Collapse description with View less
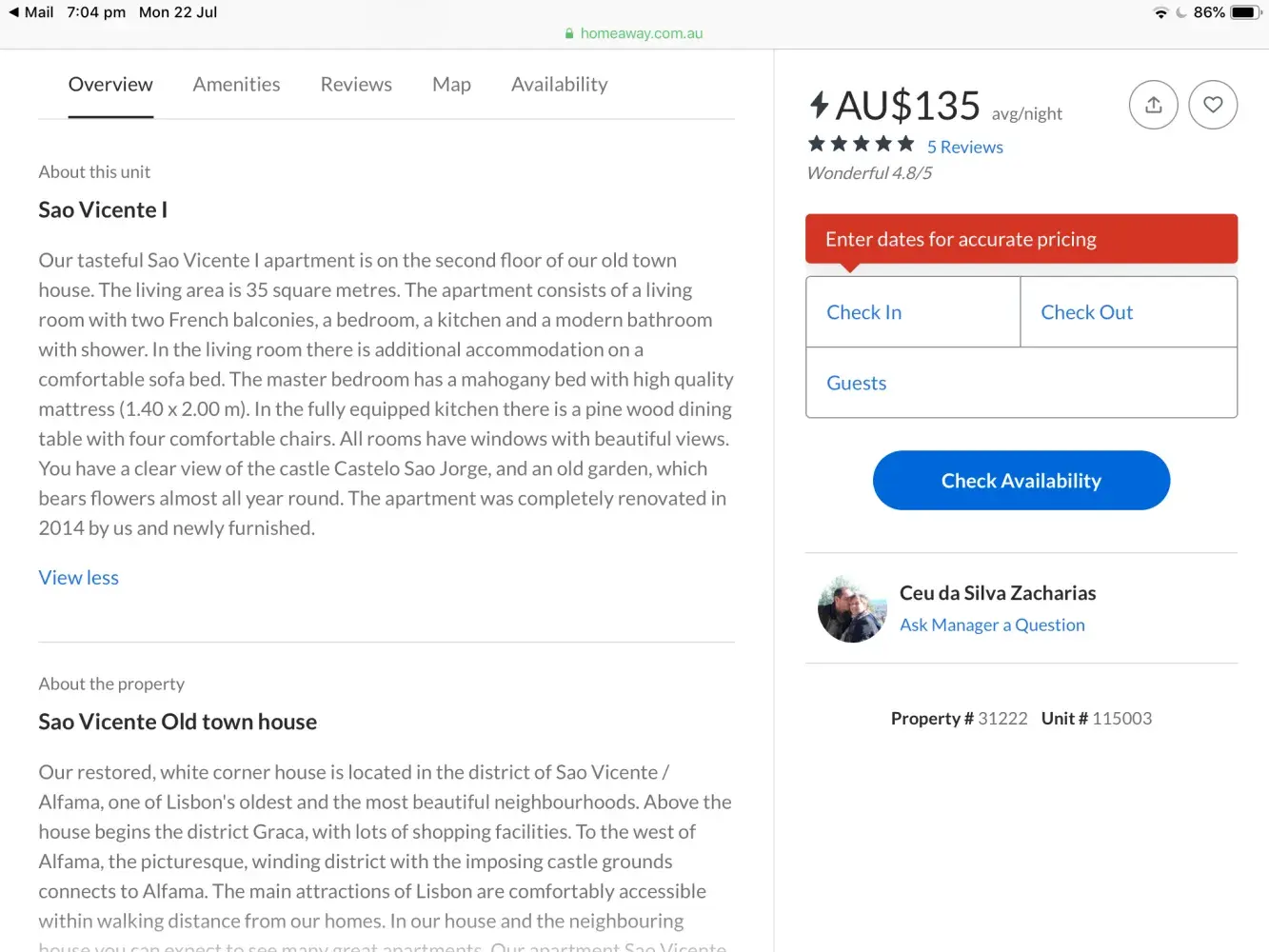 click(x=79, y=578)
